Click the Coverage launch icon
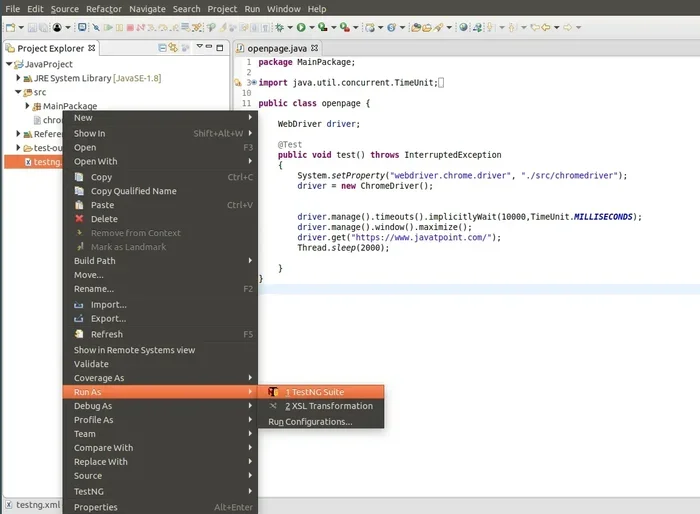700x514 pixels. click(x=323, y=28)
